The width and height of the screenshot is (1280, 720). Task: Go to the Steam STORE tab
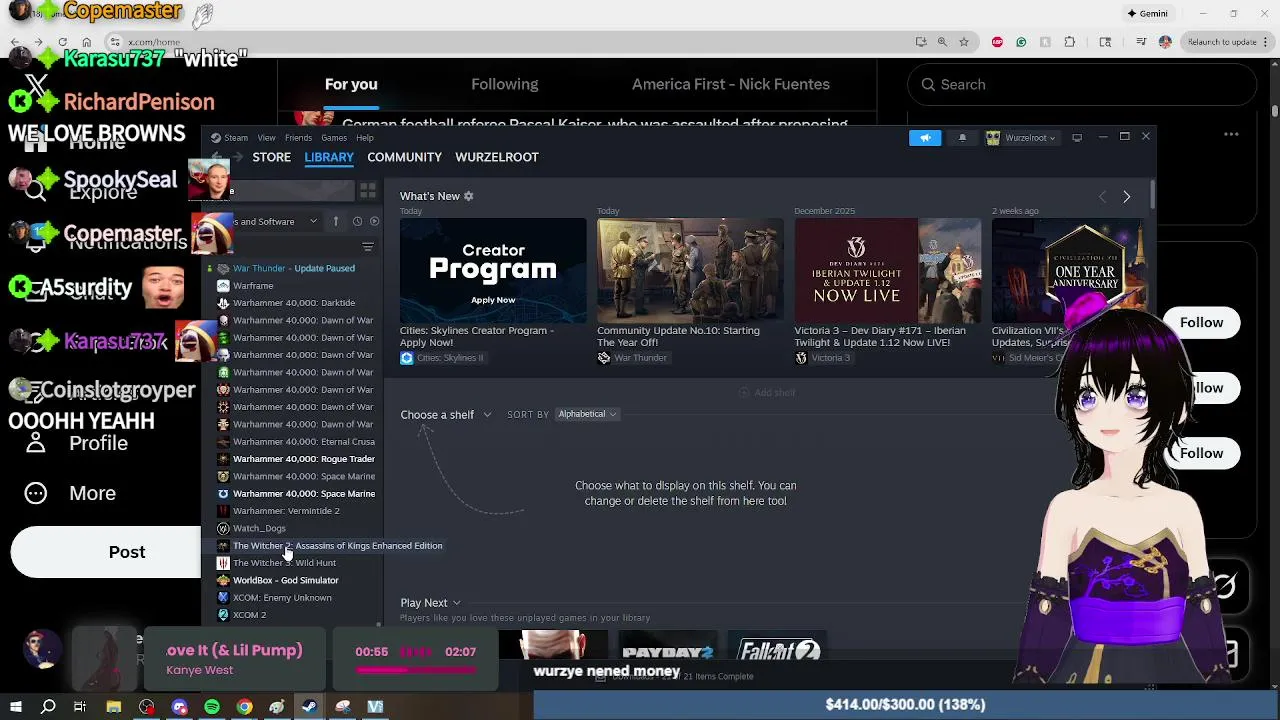[x=271, y=157]
